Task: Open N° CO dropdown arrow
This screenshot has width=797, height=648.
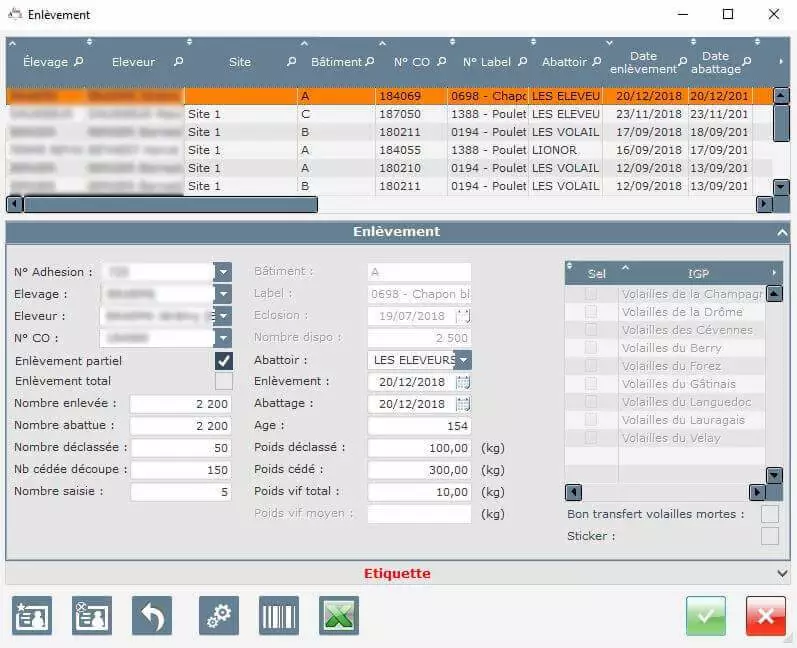Action: pos(223,337)
